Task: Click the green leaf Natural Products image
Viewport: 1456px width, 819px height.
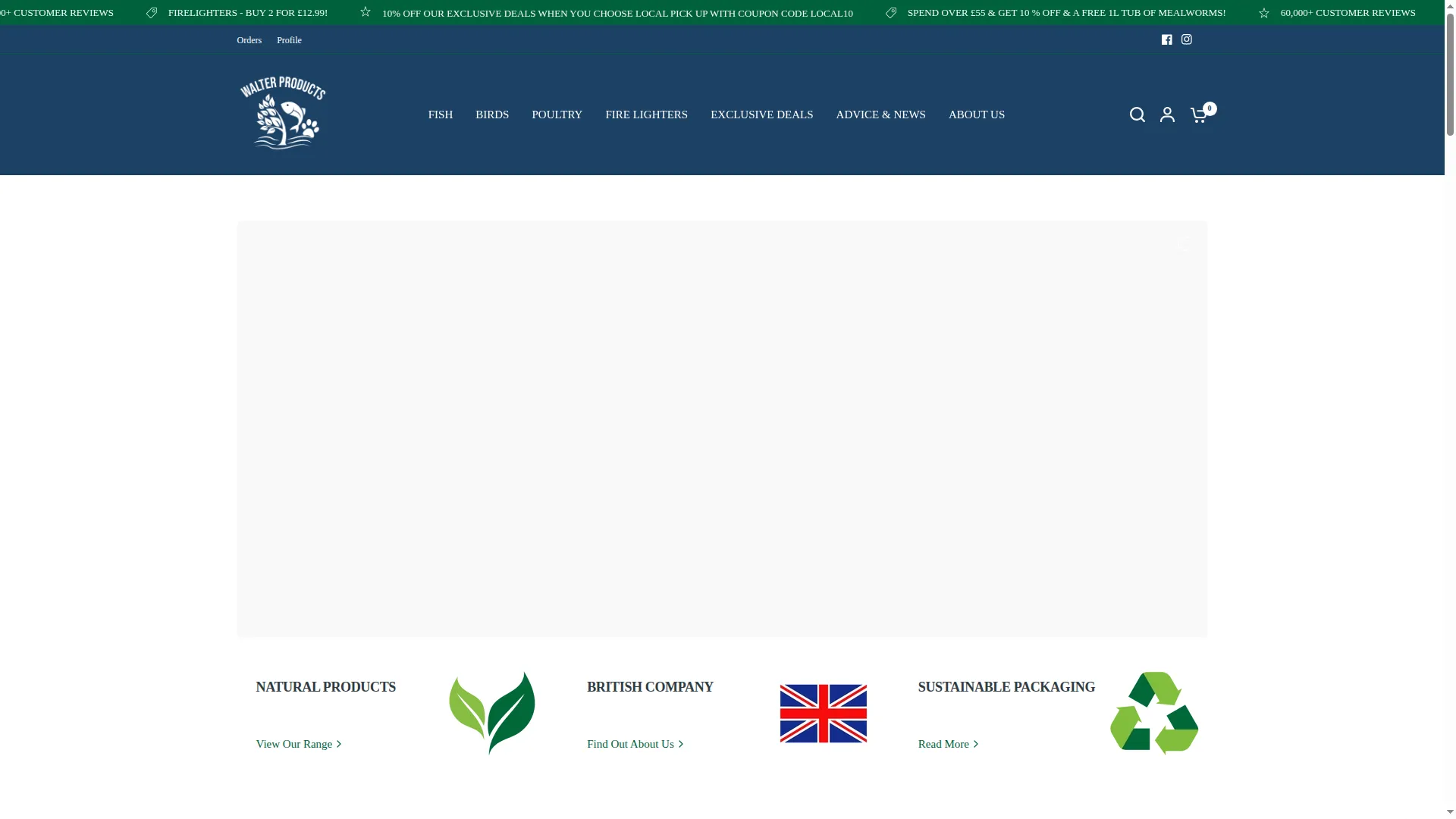Action: tap(492, 713)
